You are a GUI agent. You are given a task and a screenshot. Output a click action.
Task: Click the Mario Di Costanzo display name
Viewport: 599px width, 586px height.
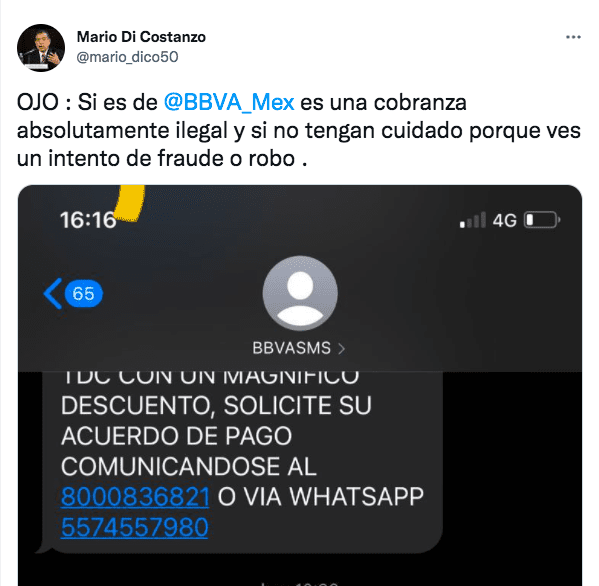coord(141,37)
